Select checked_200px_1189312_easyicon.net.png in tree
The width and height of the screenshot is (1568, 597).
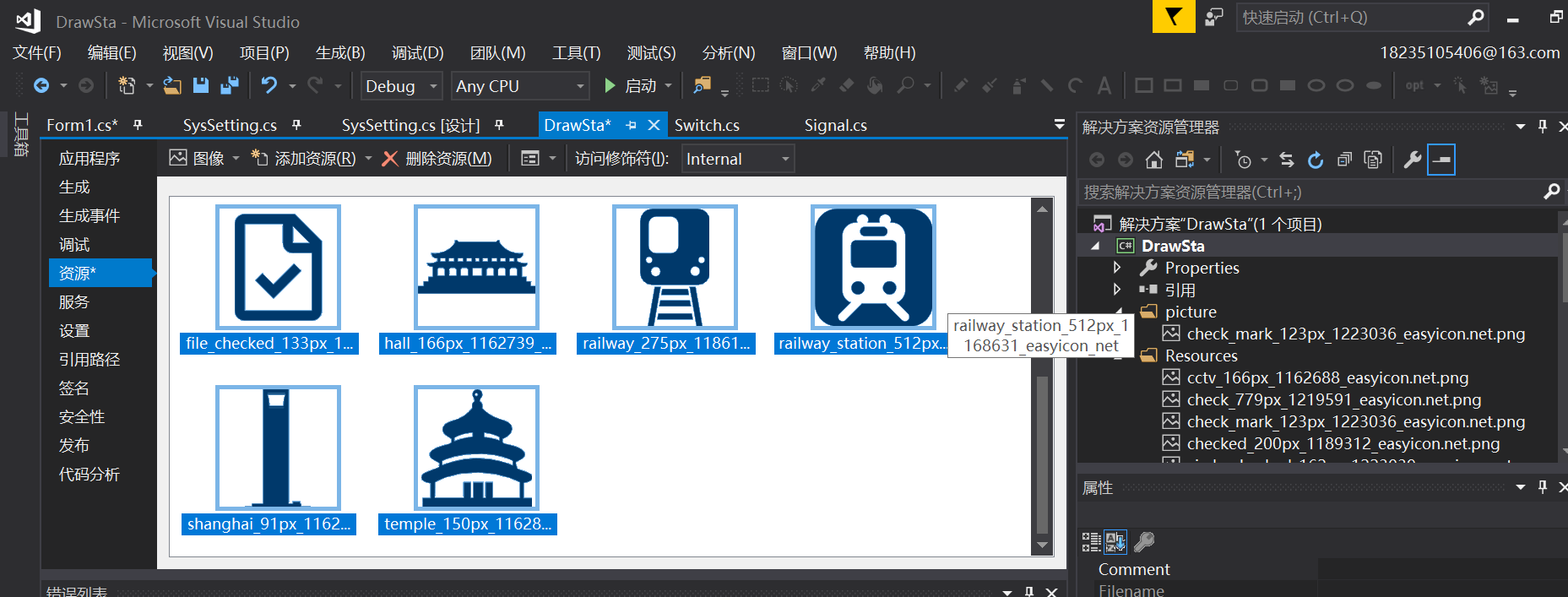pyautogui.click(x=1343, y=443)
